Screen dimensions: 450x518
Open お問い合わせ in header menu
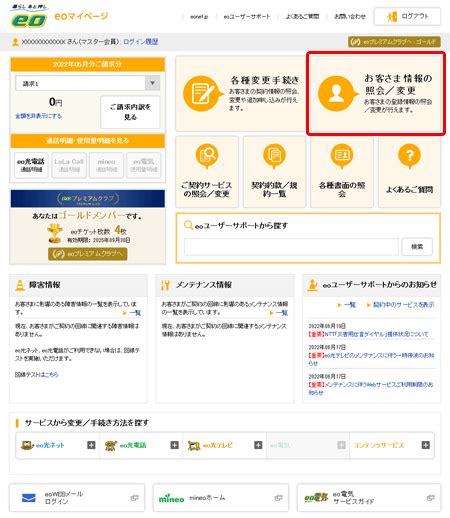click(350, 16)
